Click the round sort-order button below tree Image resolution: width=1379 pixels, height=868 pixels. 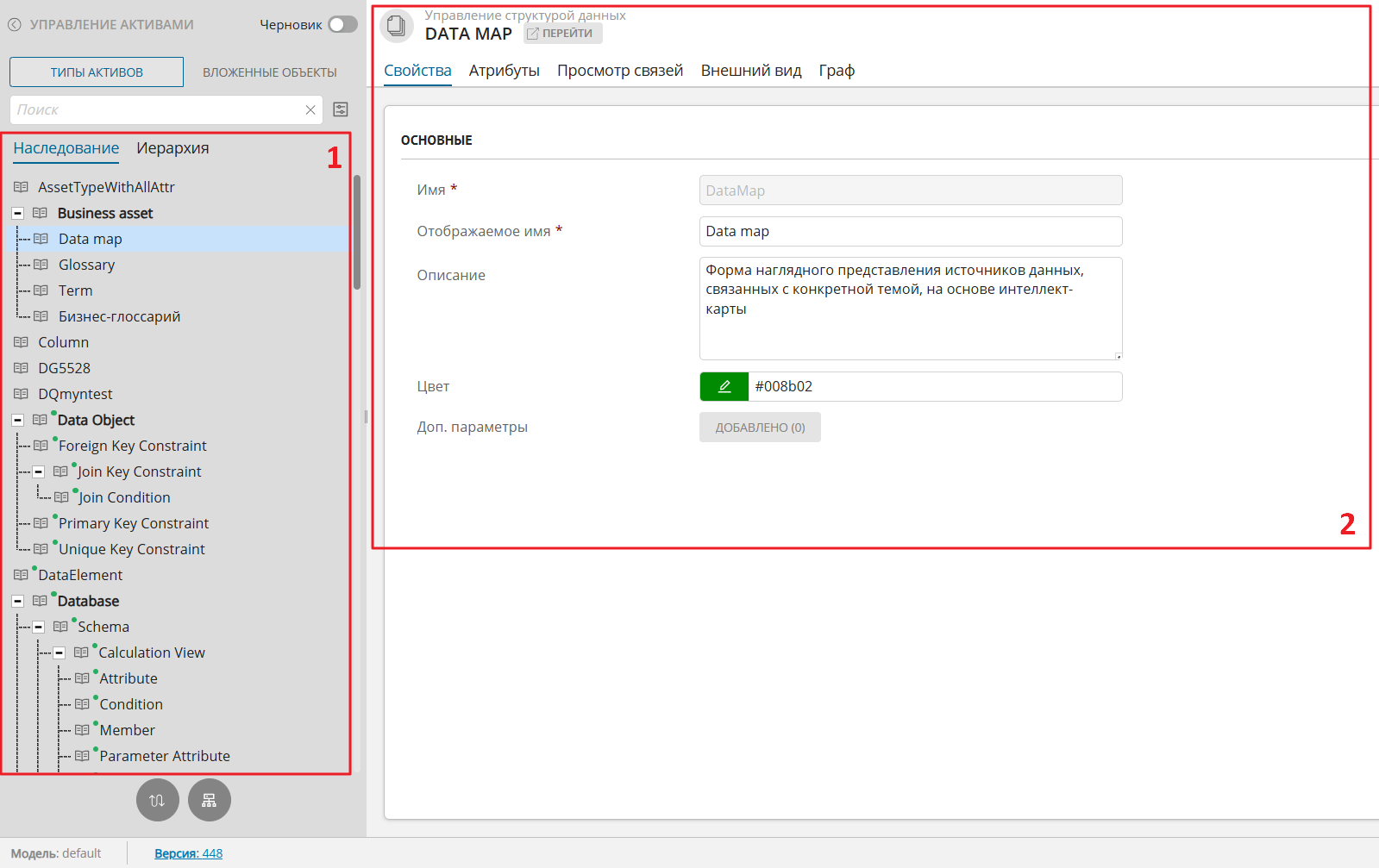(157, 800)
